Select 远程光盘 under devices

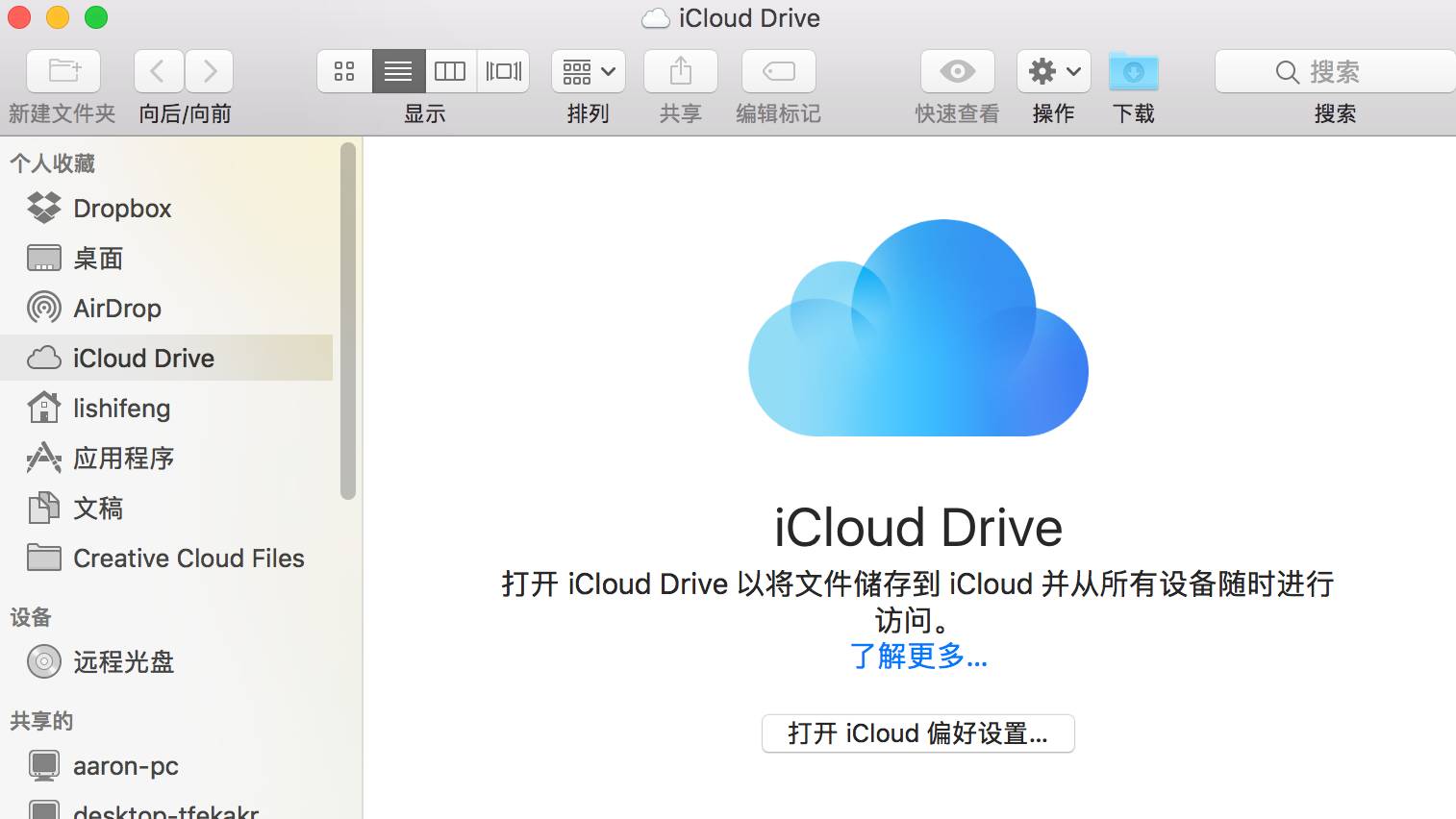[166, 662]
